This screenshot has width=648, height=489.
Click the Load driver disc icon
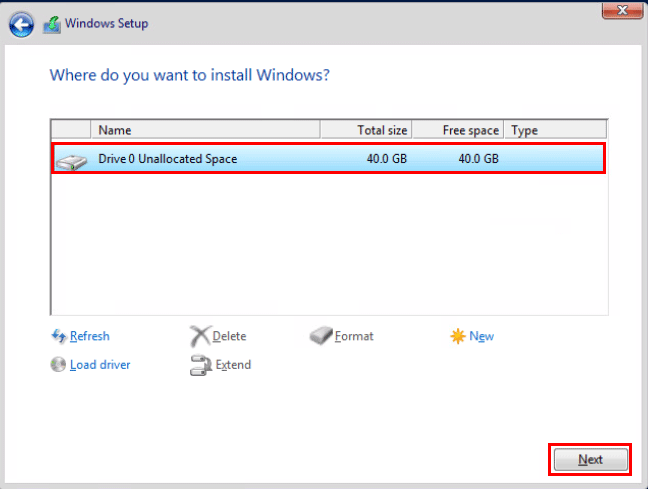58,365
